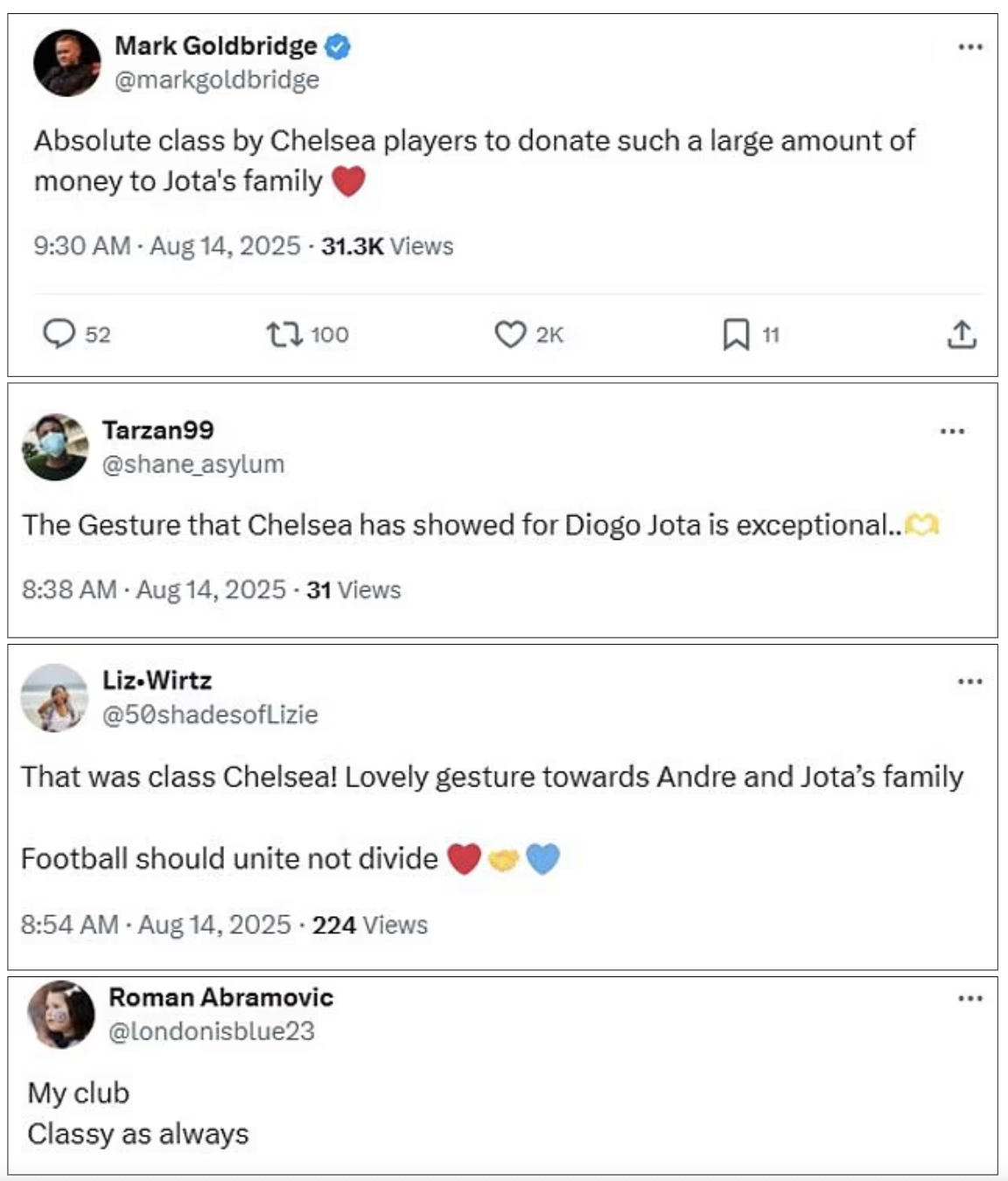Like Mark Goldbridge's tweet

coord(510,334)
